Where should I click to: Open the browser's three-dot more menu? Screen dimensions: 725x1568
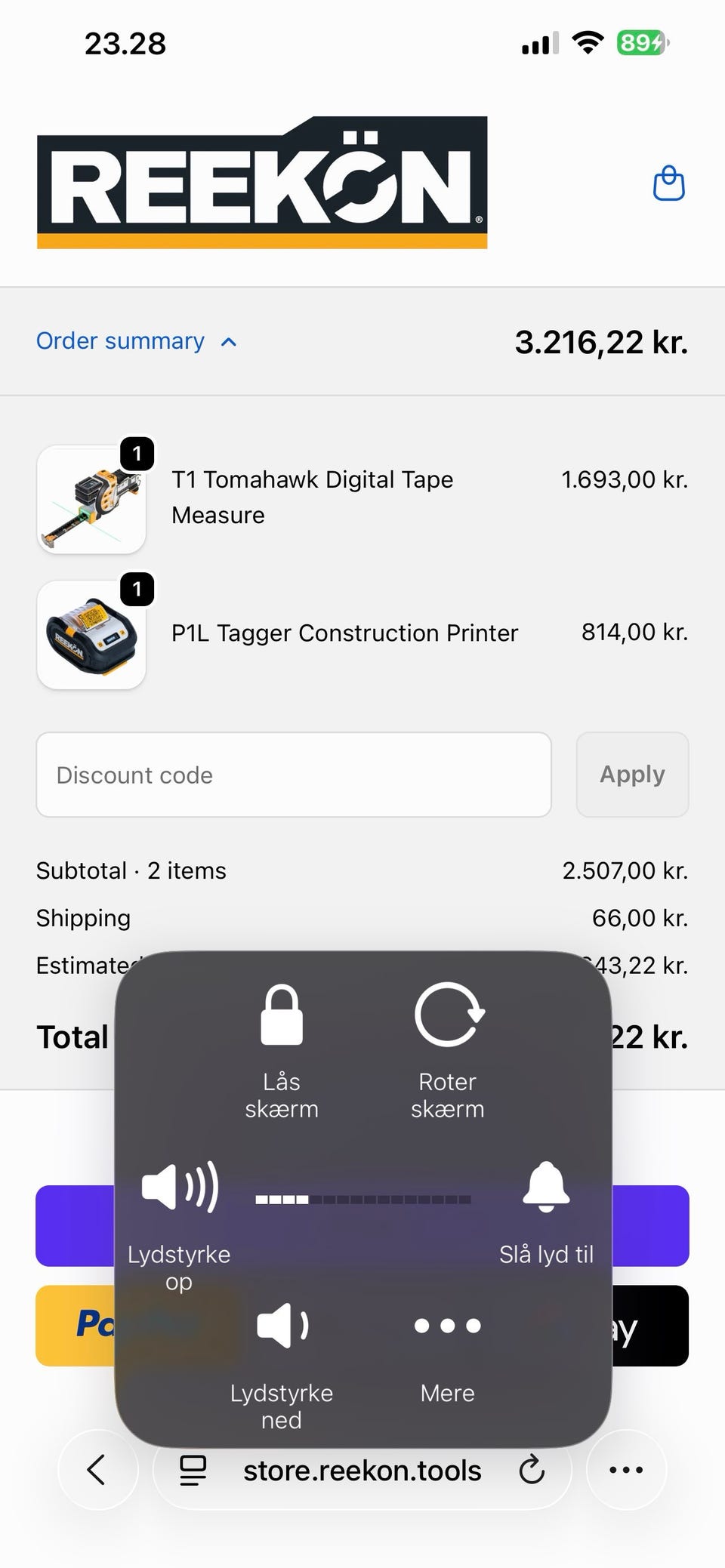coord(626,1470)
